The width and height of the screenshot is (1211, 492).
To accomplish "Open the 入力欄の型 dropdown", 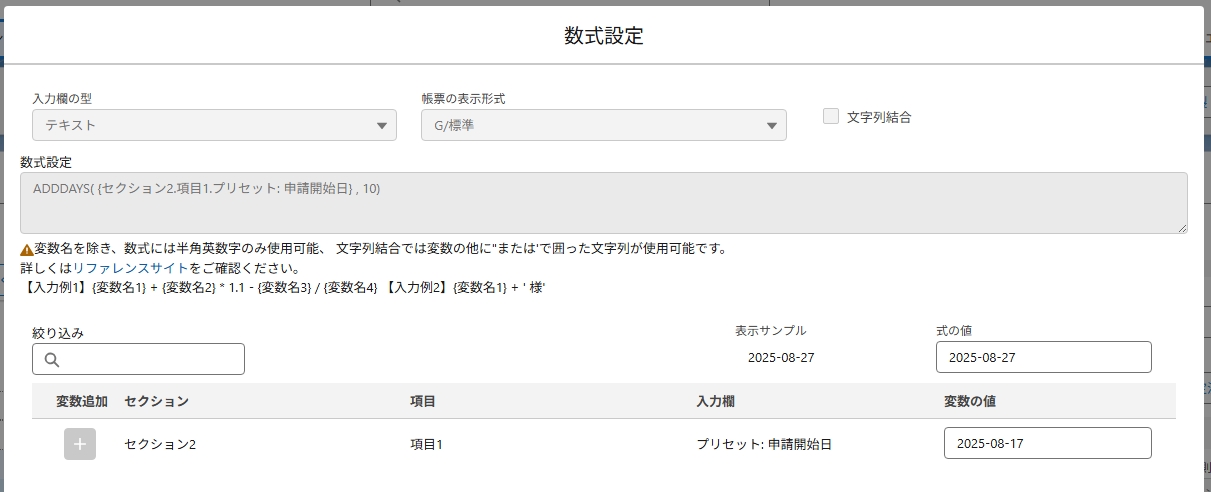I will [x=214, y=125].
